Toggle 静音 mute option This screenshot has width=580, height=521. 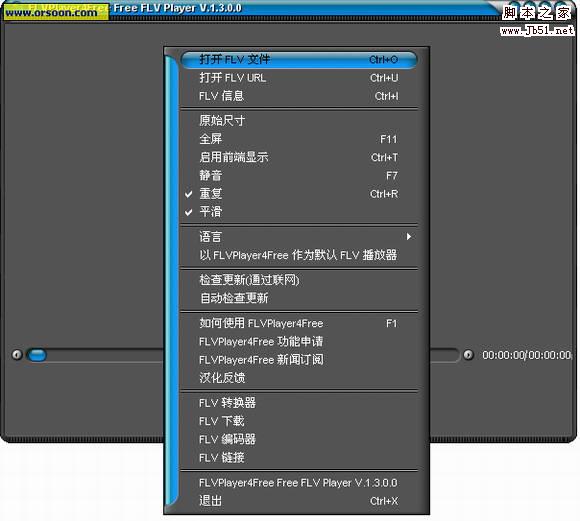pyautogui.click(x=299, y=175)
